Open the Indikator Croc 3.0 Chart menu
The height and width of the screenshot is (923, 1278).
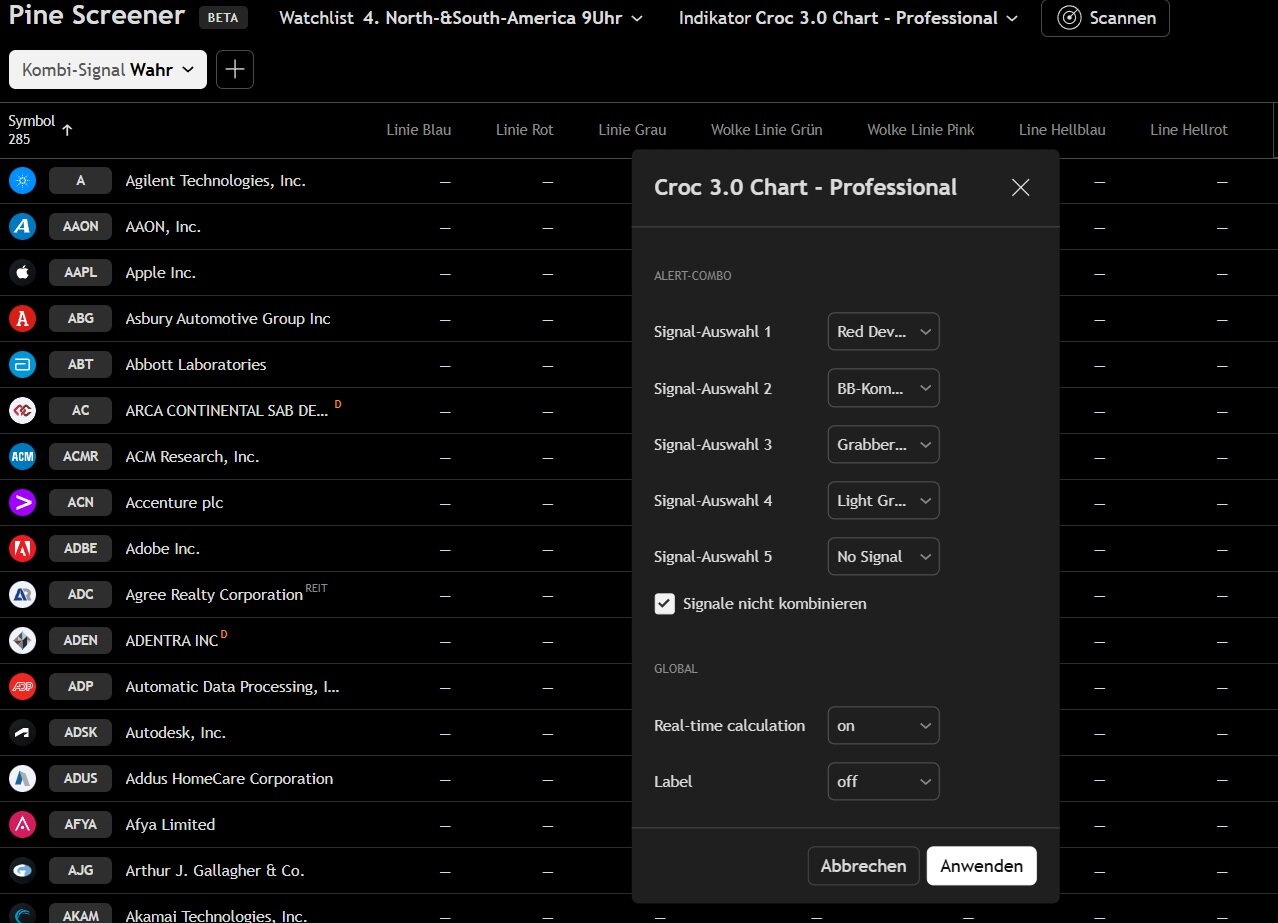848,18
